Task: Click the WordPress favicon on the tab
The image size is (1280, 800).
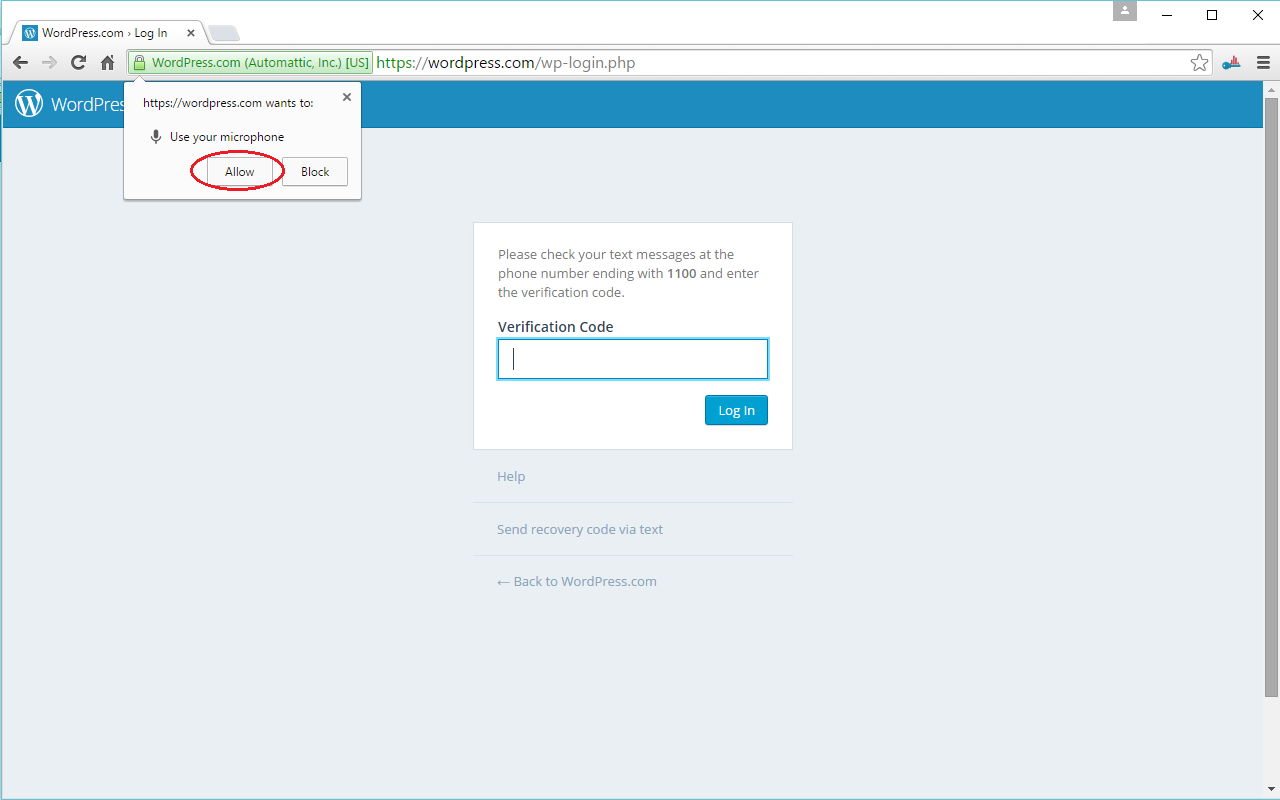Action: click(30, 33)
